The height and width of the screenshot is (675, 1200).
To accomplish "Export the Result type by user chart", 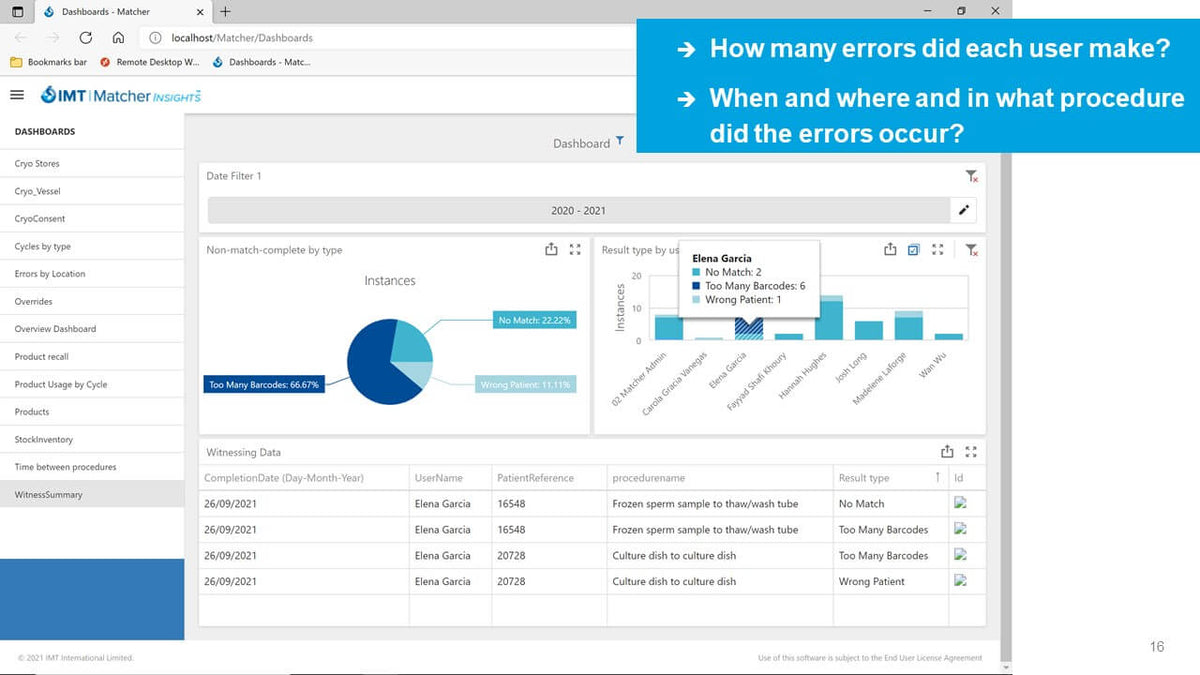I will point(890,250).
